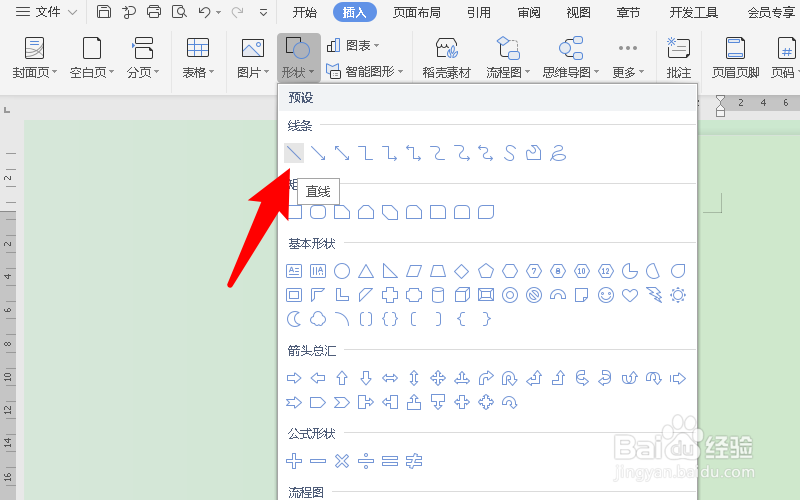Insert the vertical text box shape
800x500 pixels.
pos(318,271)
